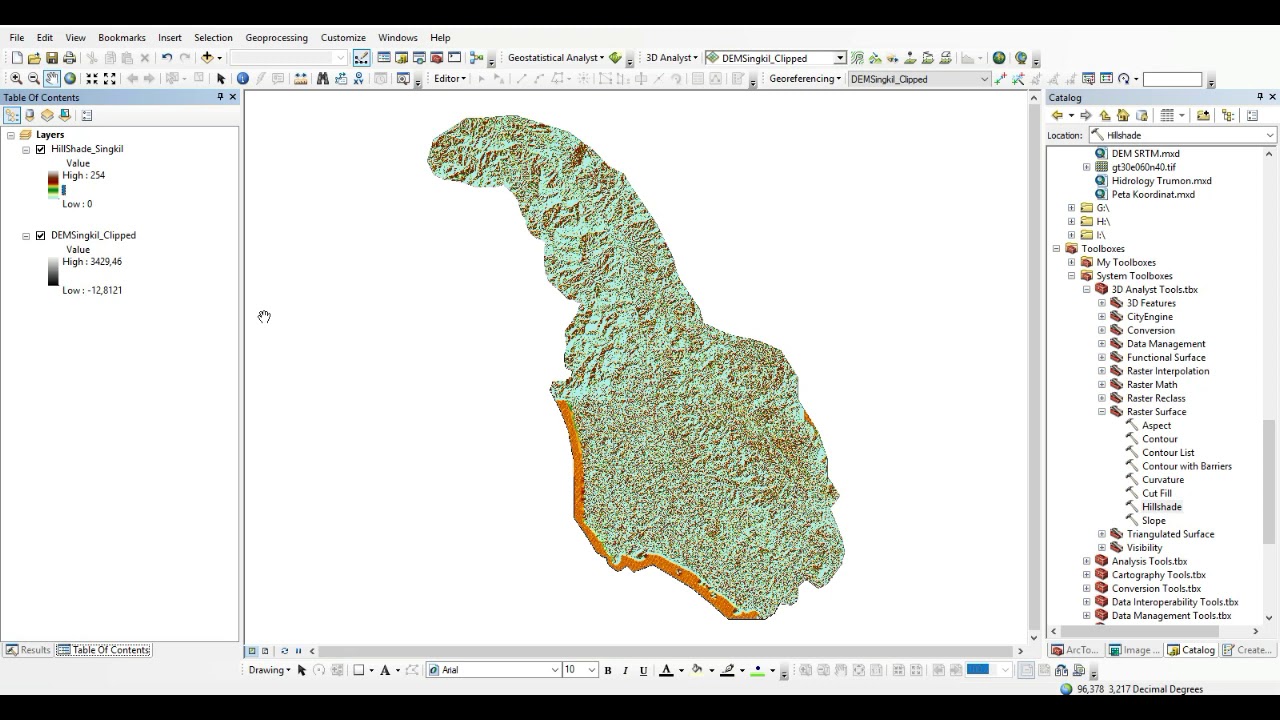Click the Open document folder icon
1280x720 pixels.
pyautogui.click(x=34, y=58)
